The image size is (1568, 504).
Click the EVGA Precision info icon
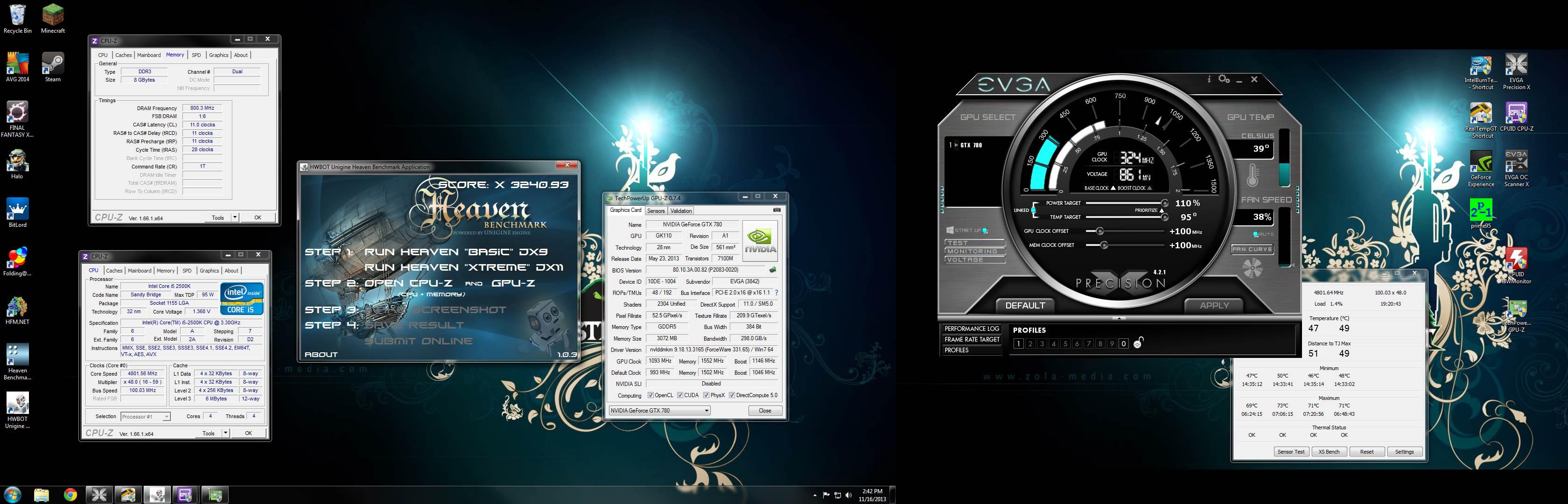tap(1209, 79)
